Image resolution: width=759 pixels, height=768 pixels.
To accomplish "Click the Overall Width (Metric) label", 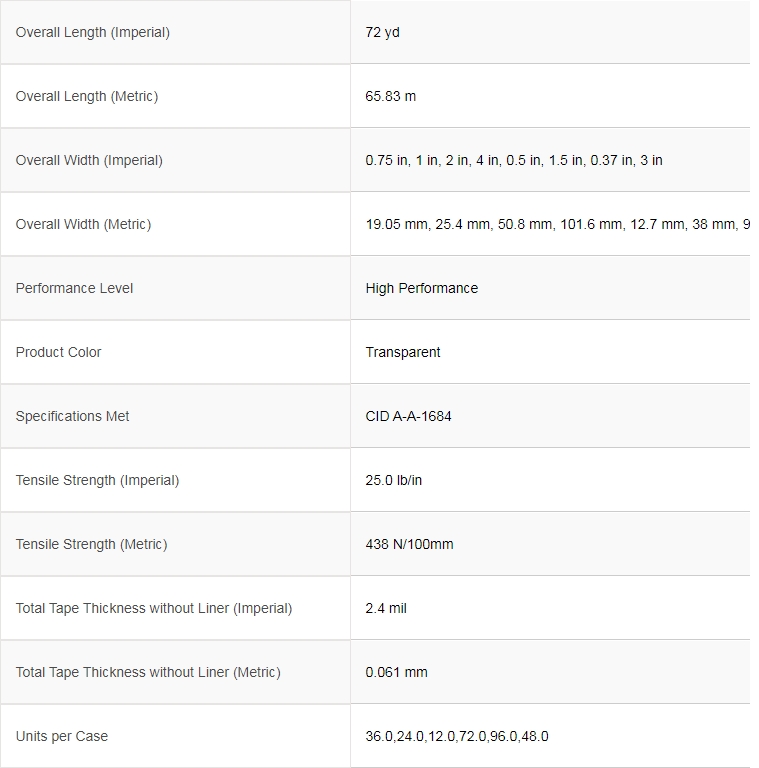I will click(83, 224).
